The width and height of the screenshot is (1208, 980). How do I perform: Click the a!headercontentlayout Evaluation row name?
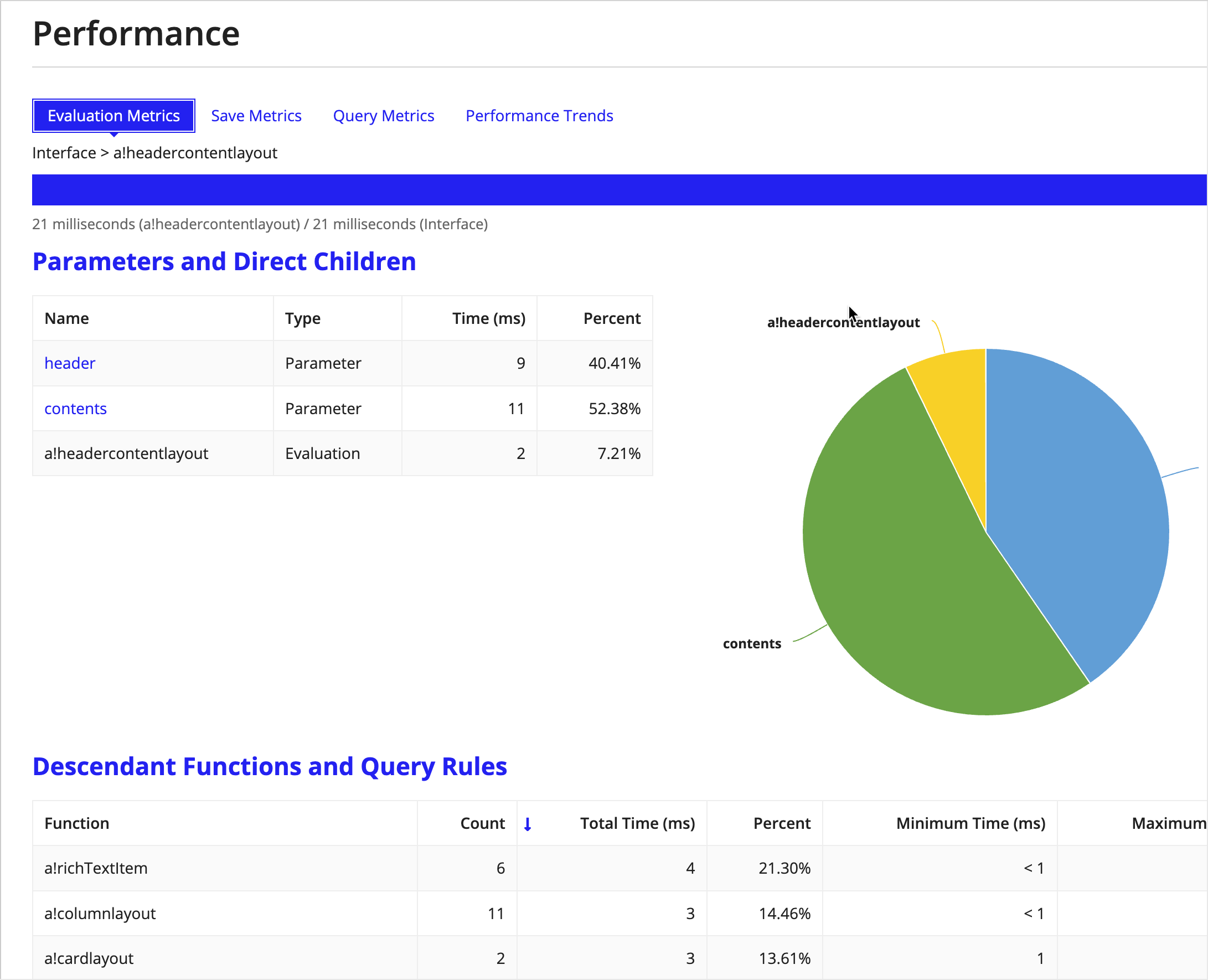click(126, 453)
